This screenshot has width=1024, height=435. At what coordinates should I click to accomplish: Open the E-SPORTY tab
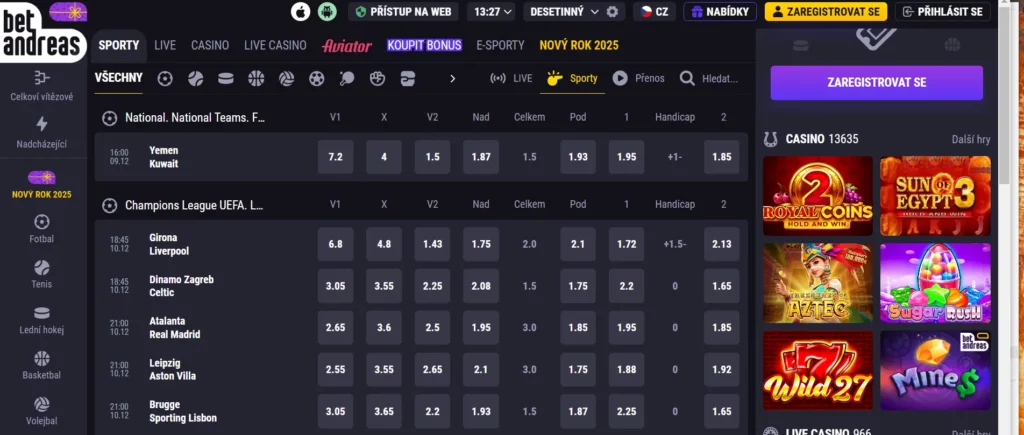[x=500, y=45]
